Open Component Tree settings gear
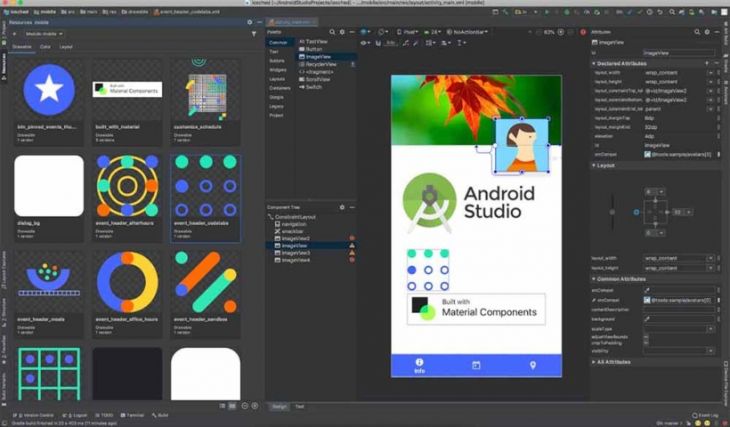Screen dimensions: 730x427 [x=342, y=207]
